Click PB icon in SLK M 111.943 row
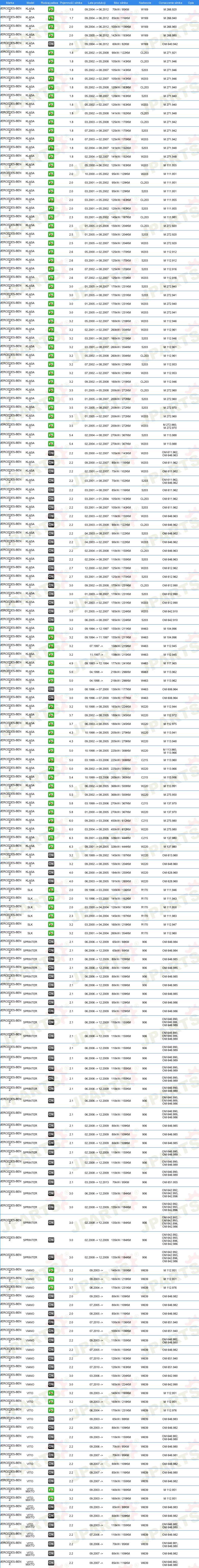Screen dimensions: 199x1568 point(51,898)
